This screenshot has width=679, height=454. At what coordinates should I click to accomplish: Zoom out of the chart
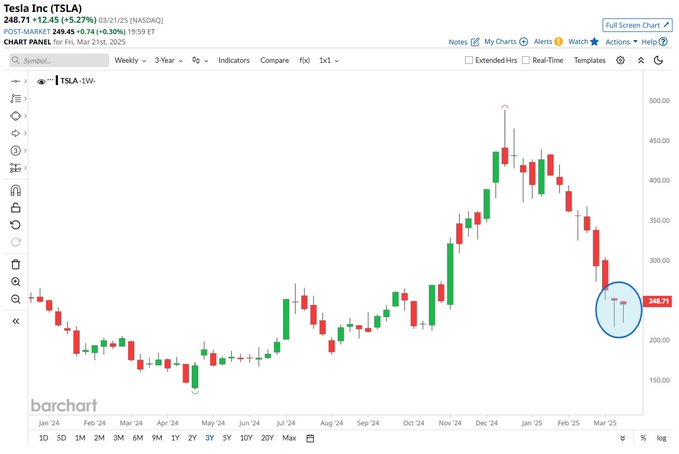click(16, 299)
